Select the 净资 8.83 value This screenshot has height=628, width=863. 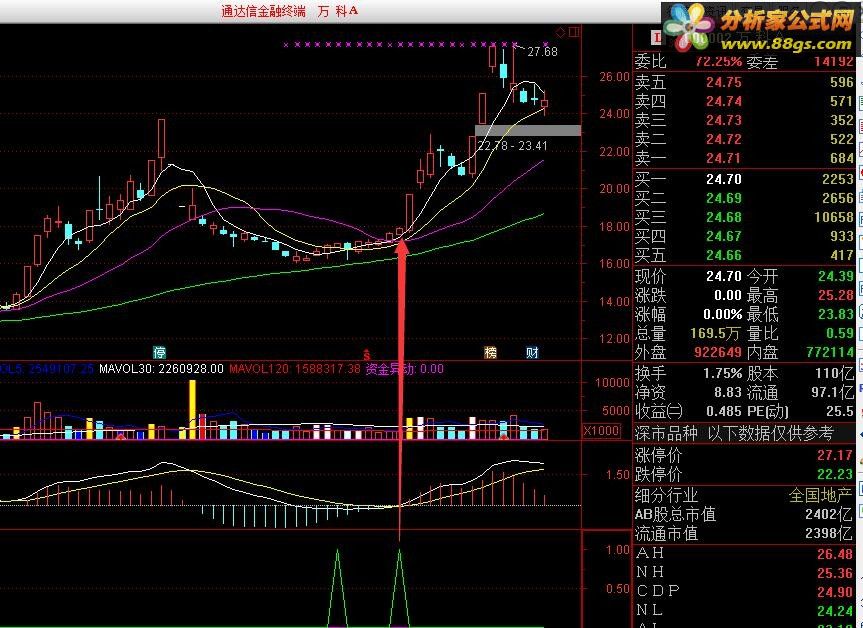(x=728, y=392)
